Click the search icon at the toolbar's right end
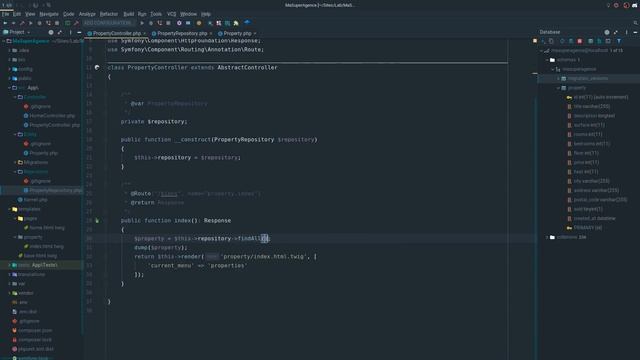640x360 pixels. pos(635,23)
